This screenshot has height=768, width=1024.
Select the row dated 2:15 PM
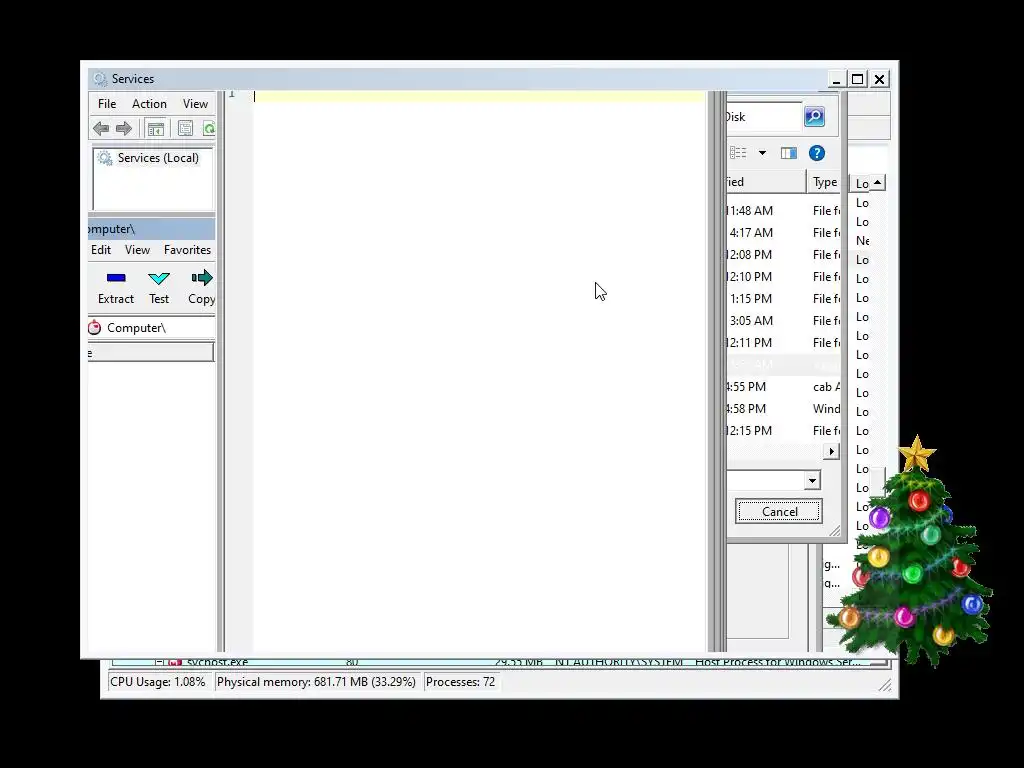tap(784, 431)
